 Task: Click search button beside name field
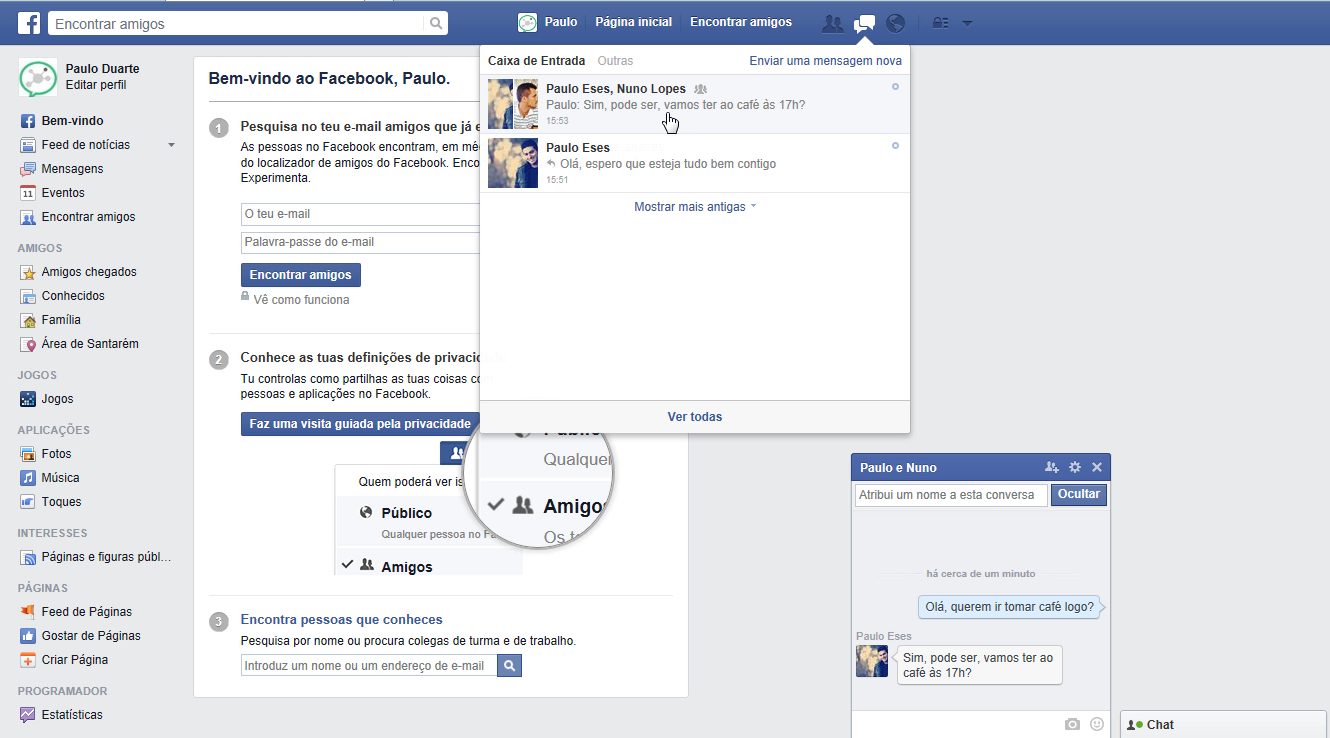click(x=510, y=666)
